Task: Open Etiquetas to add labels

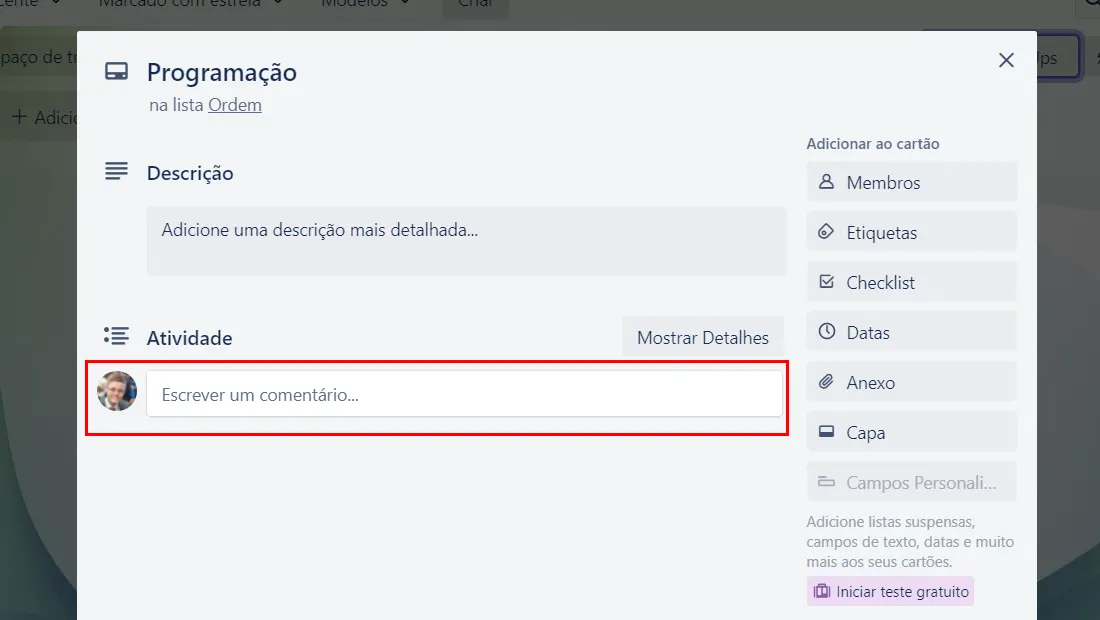Action: pos(911,232)
